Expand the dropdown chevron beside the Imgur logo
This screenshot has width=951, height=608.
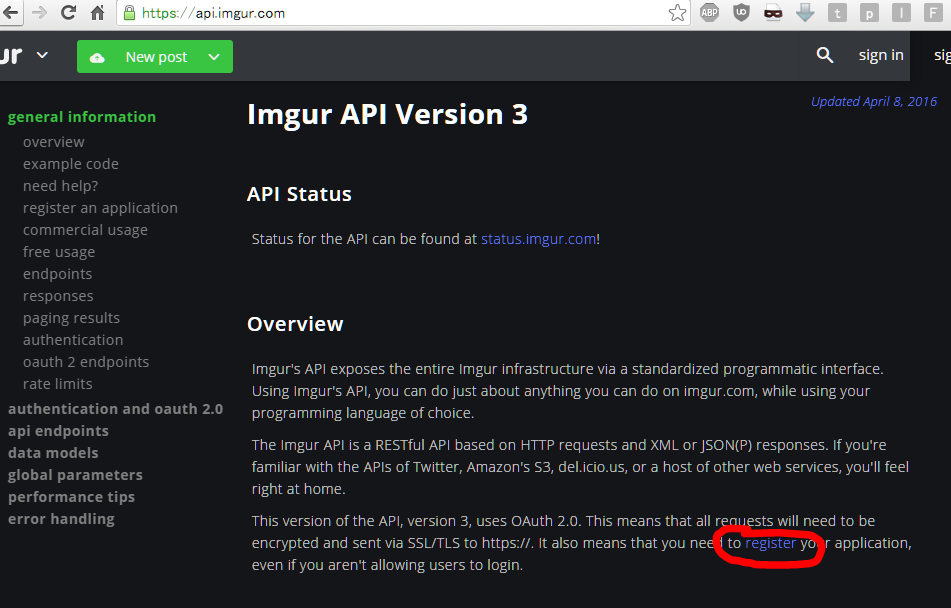[42, 55]
